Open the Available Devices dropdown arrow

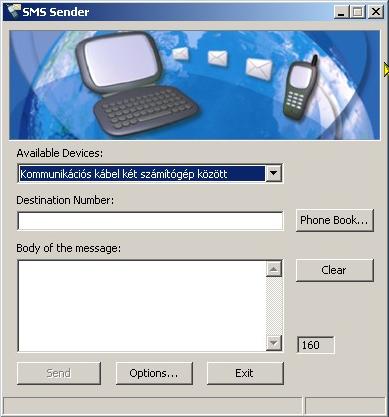274,173
